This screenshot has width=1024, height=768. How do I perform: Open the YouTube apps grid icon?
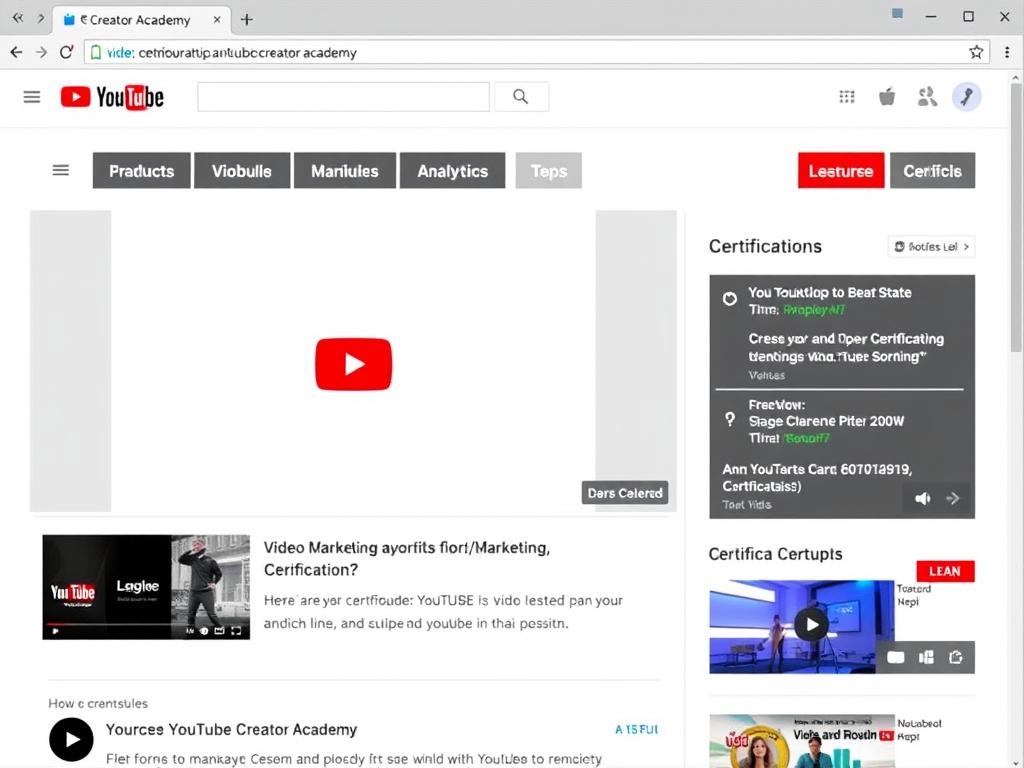tap(846, 97)
